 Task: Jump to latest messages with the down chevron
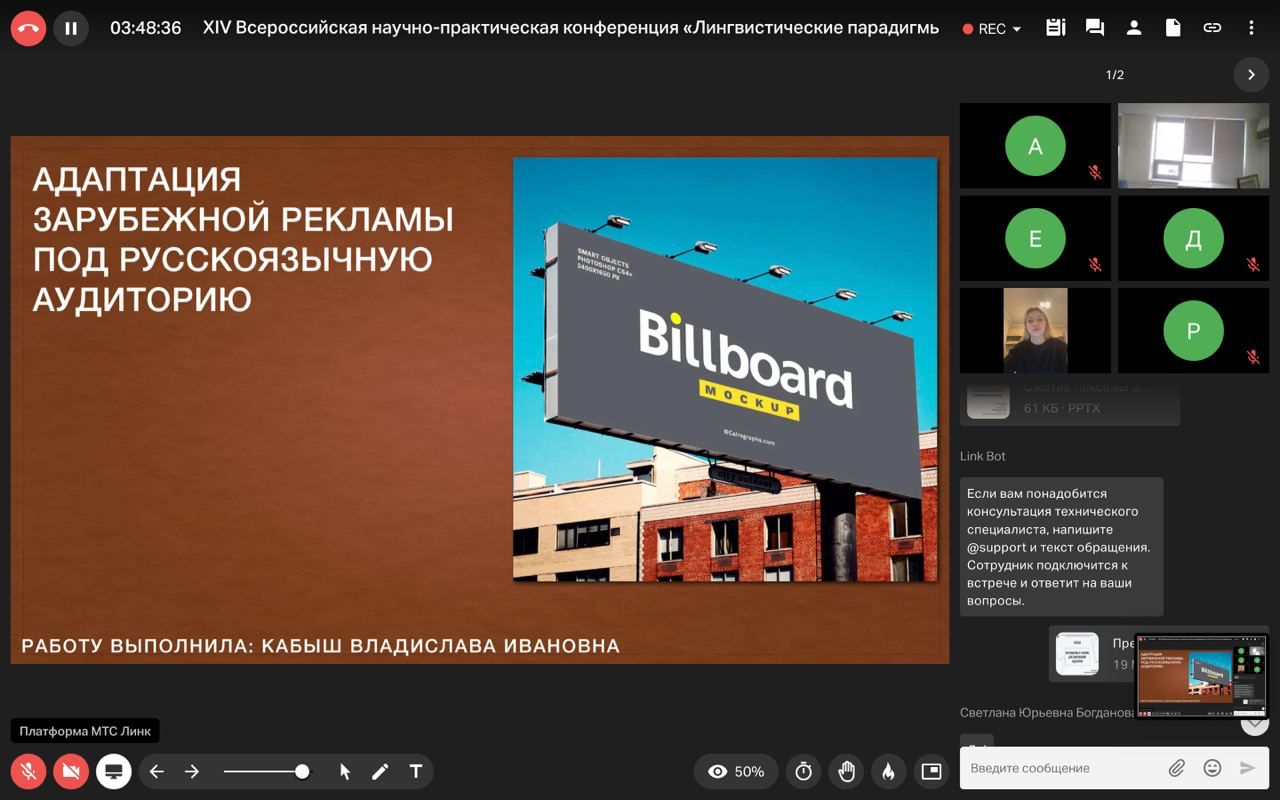coord(1254,723)
